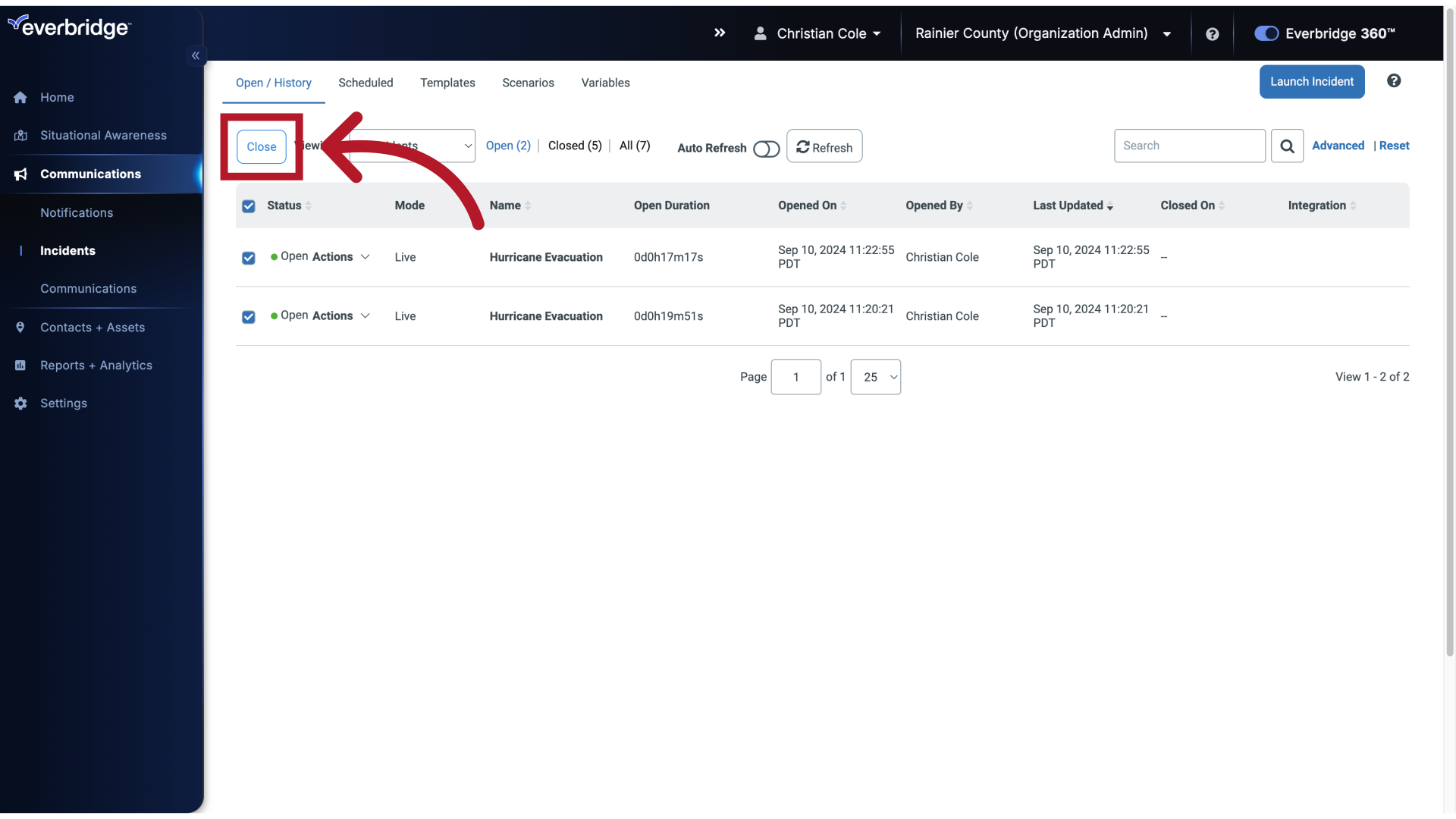This screenshot has width=1456, height=819.
Task: Switch to the Scheduled tab
Action: point(365,81)
